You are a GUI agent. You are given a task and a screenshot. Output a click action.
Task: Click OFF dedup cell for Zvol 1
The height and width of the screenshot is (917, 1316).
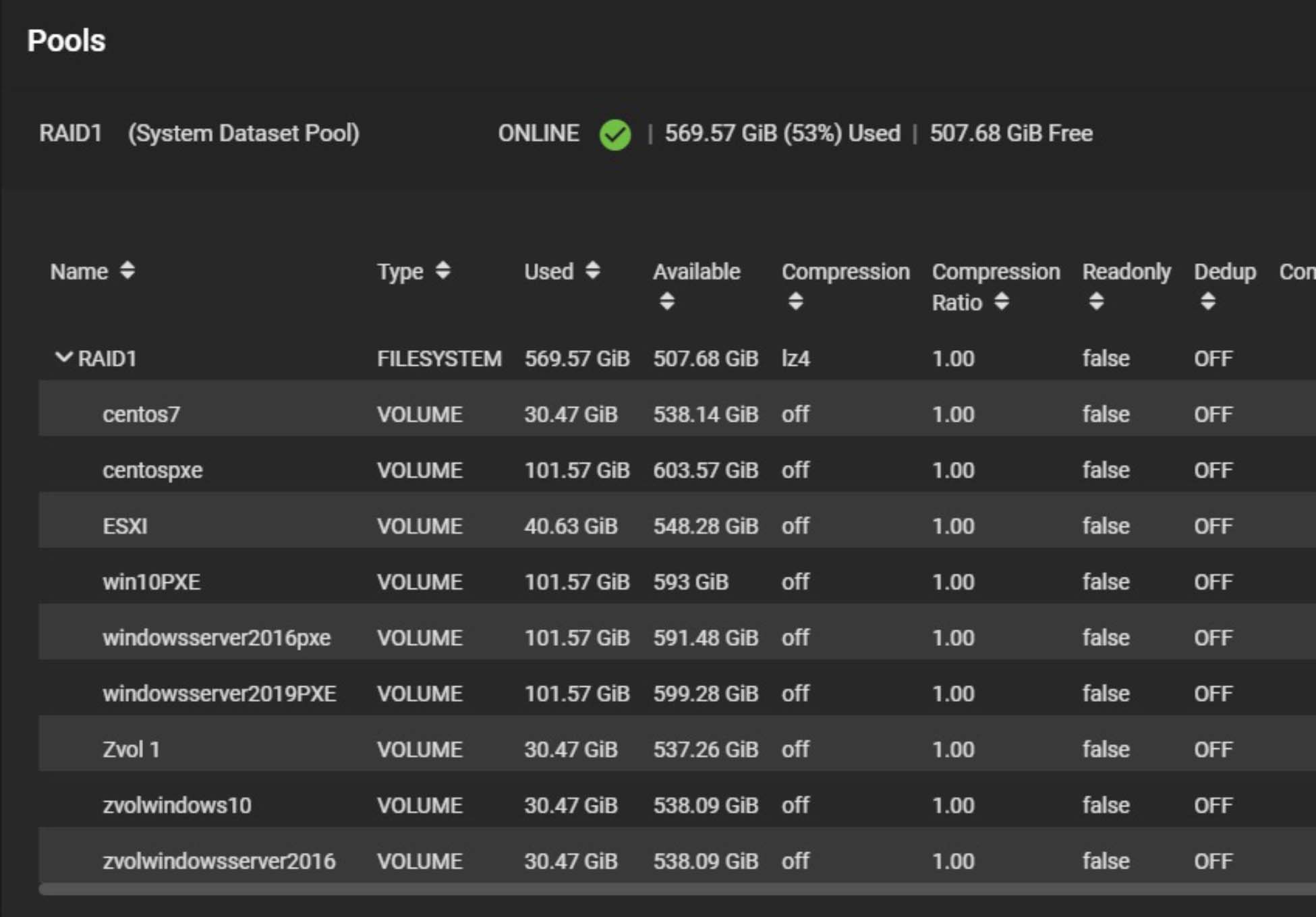click(1213, 750)
